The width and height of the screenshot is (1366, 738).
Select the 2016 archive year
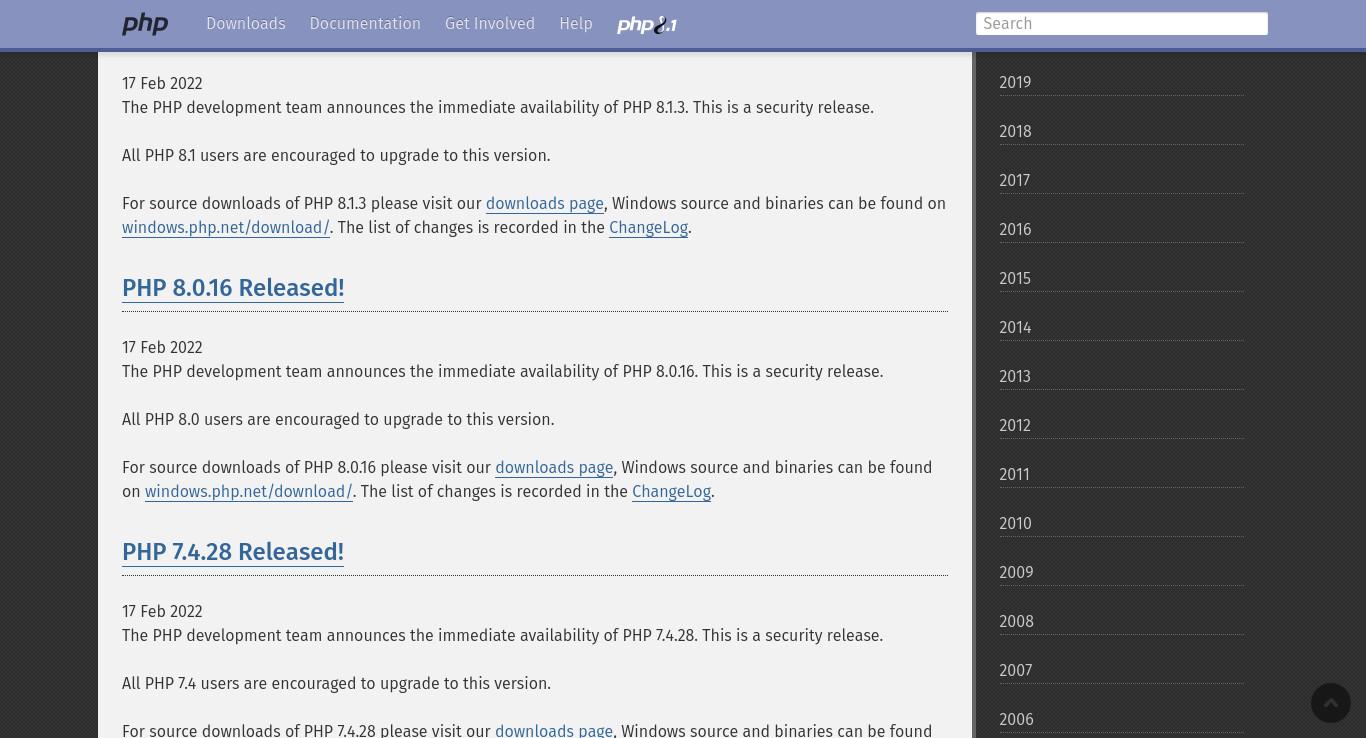tap(1122, 230)
